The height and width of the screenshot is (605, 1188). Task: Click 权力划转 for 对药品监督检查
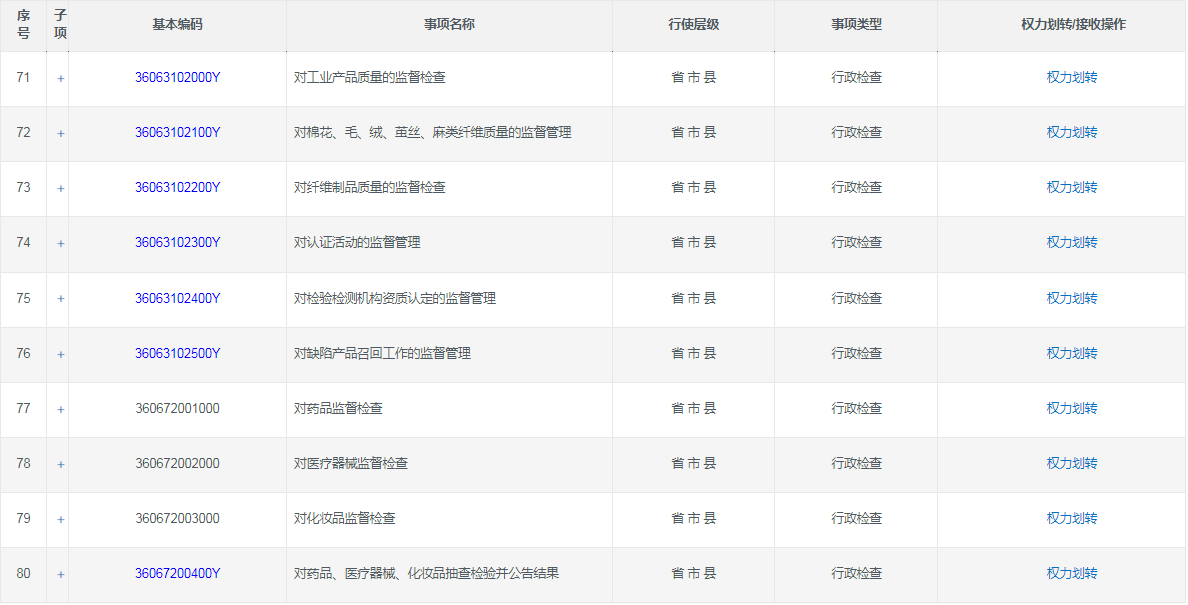tap(1072, 408)
